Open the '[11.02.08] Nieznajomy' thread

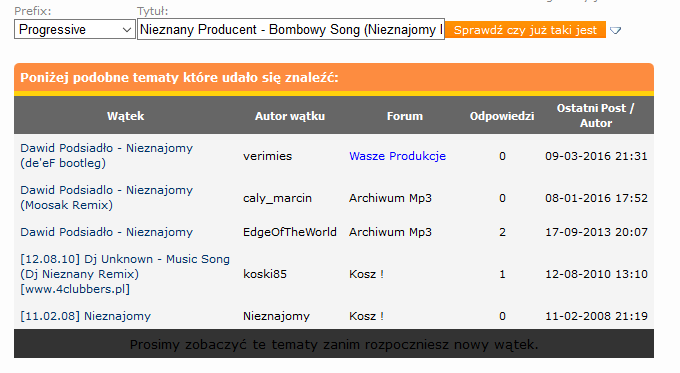coord(85,316)
